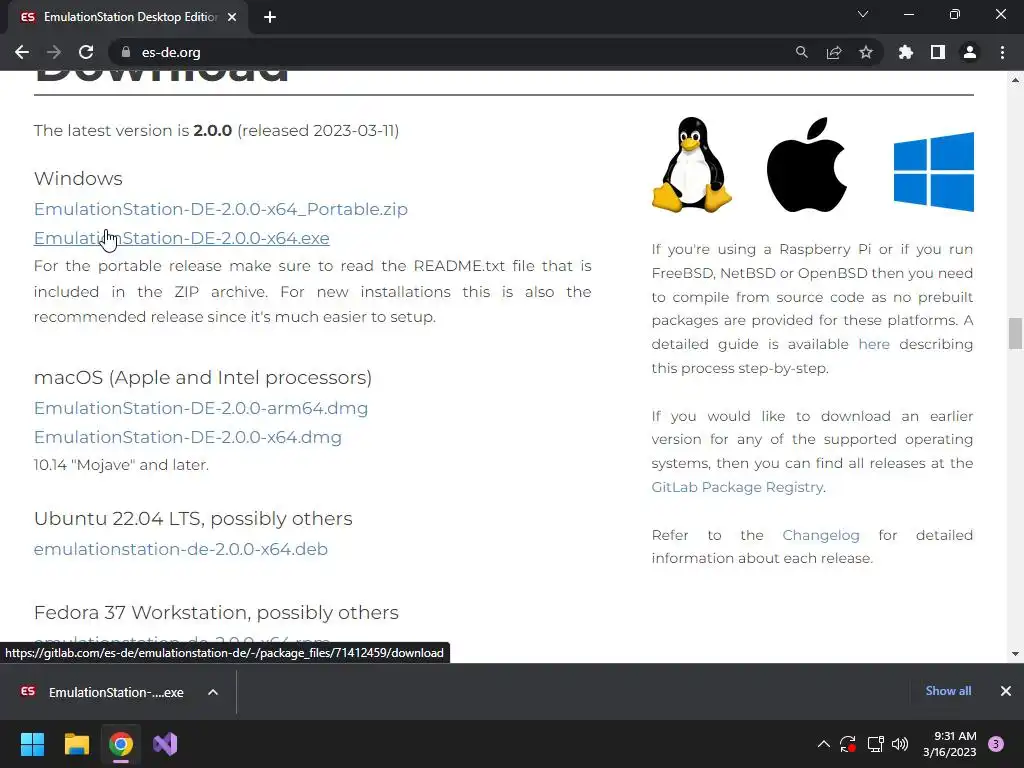This screenshot has width=1024, height=768.
Task: Share this page via address bar icon
Action: point(834,52)
